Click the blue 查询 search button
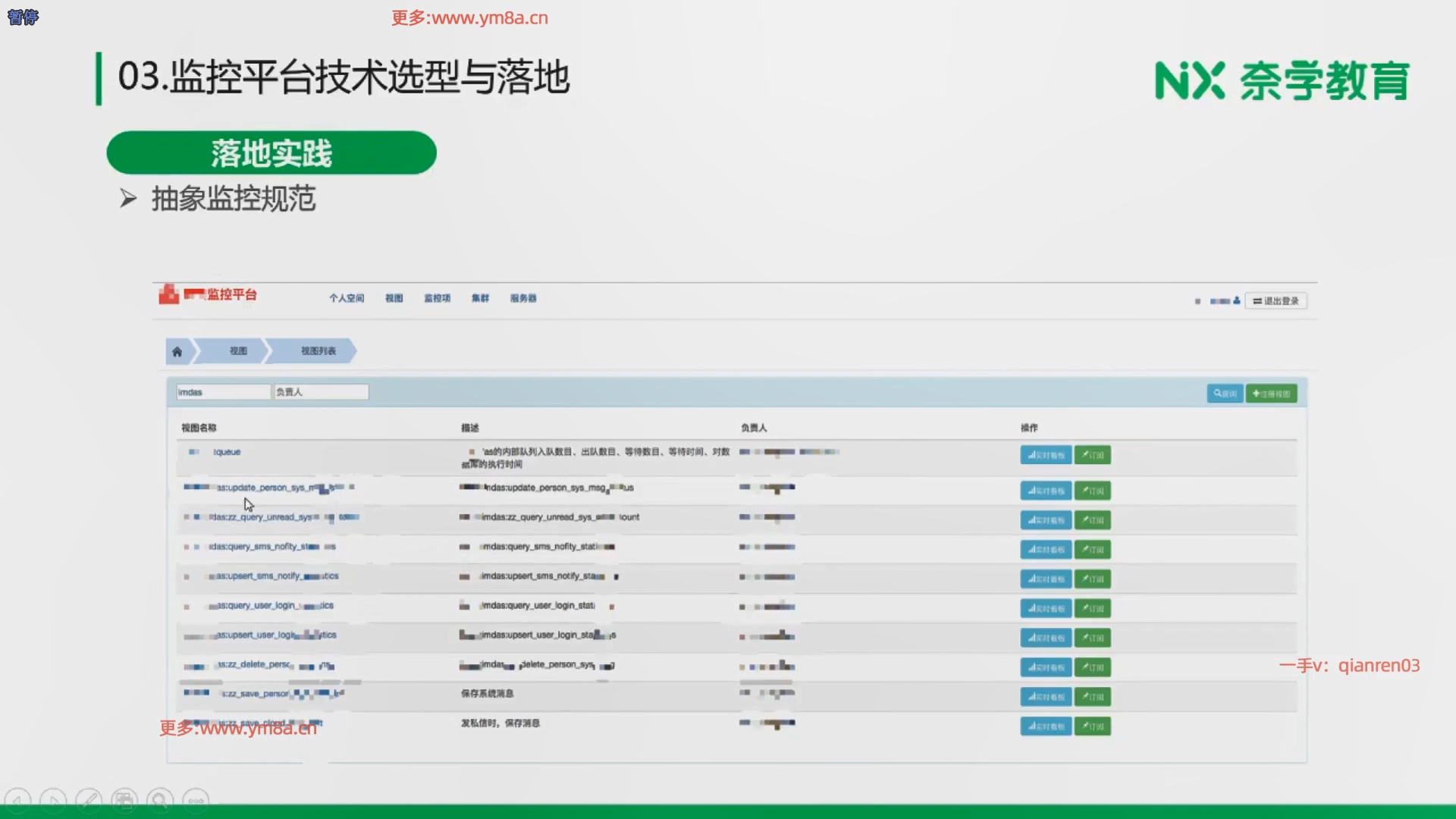 (x=1225, y=394)
